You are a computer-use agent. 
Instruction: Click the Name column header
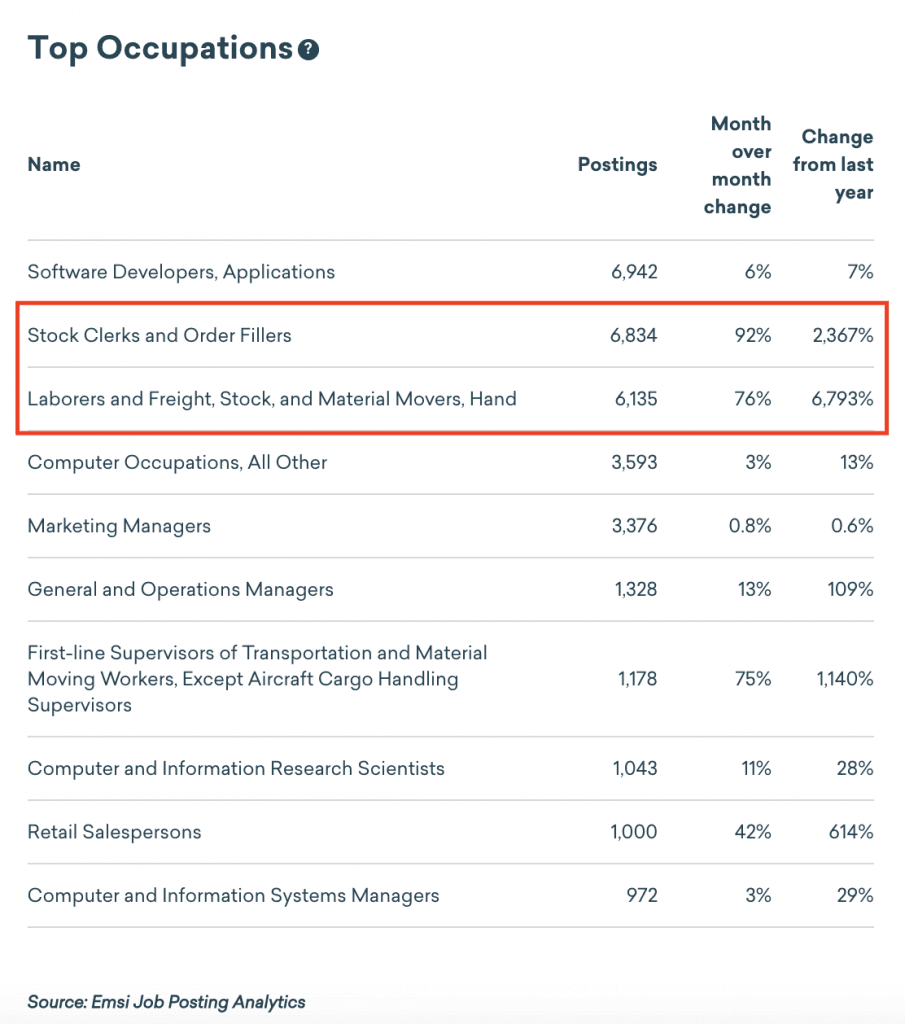[54, 165]
